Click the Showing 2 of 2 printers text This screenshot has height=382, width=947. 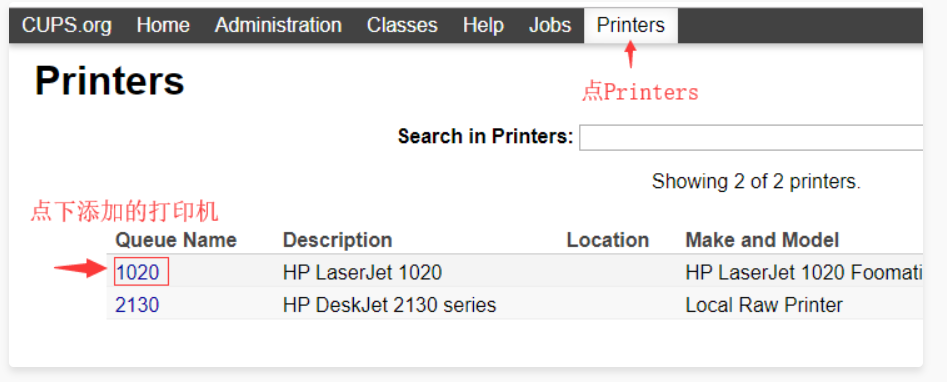click(x=756, y=181)
